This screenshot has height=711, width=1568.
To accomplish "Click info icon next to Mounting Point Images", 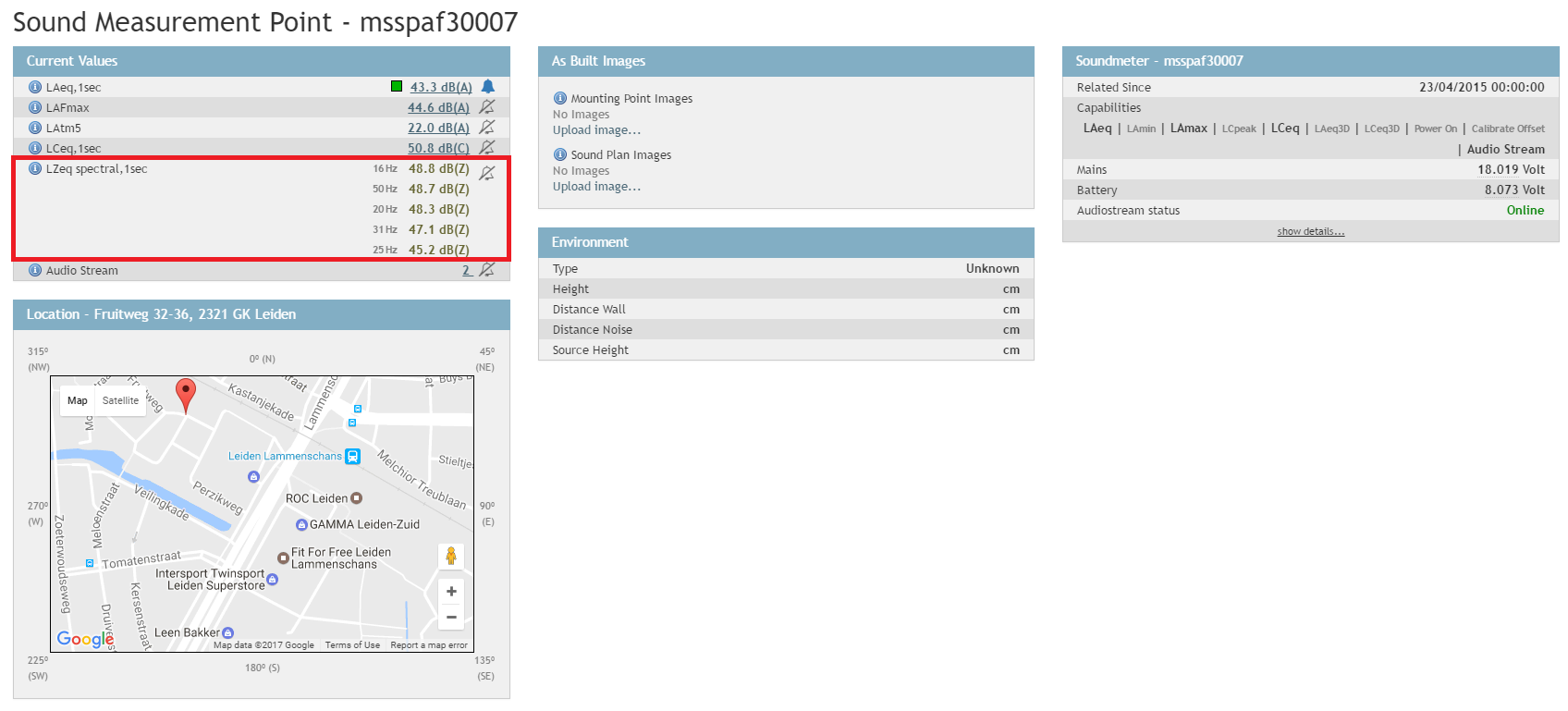I will 560,98.
